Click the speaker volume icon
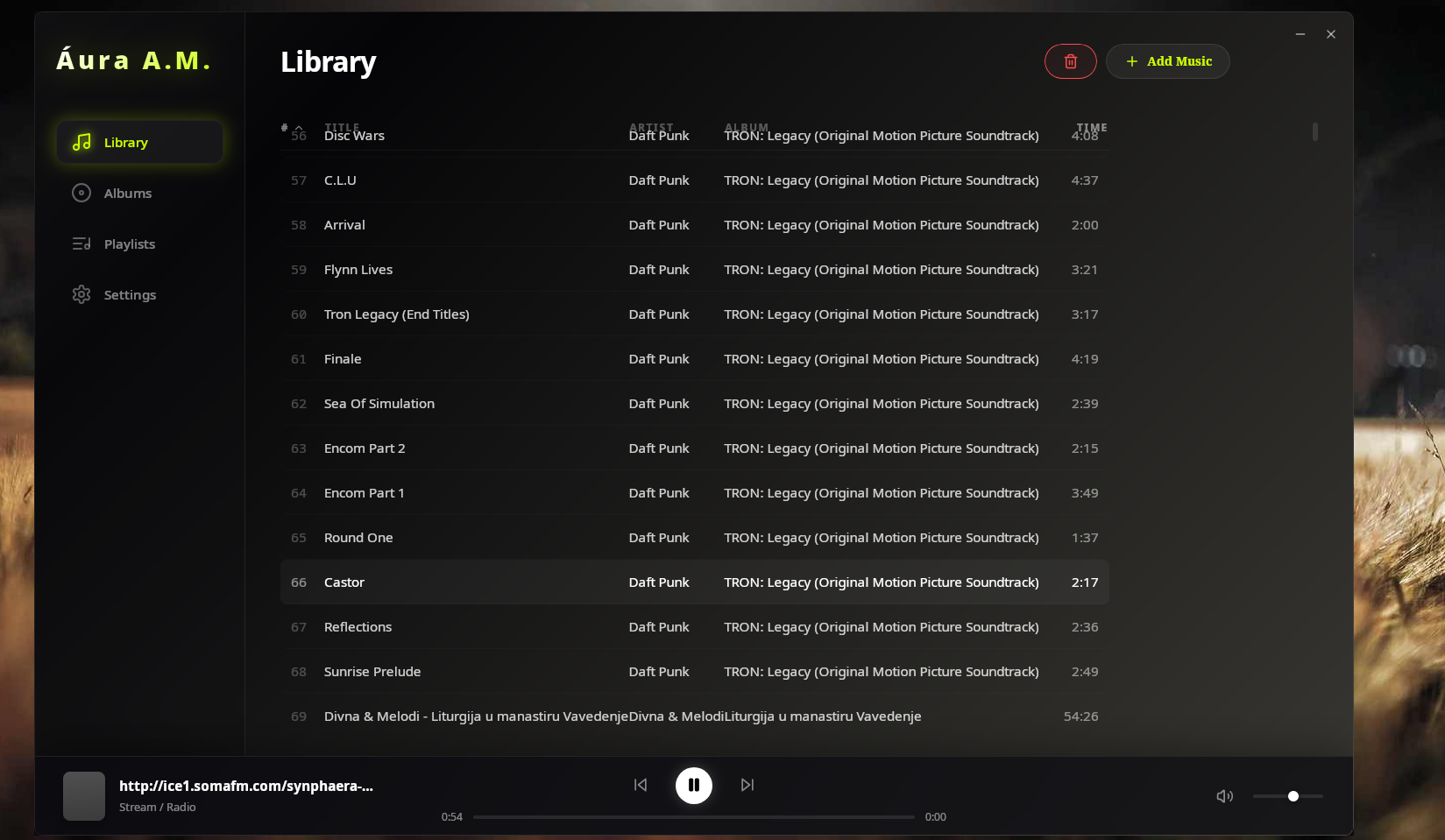 pos(1224,796)
